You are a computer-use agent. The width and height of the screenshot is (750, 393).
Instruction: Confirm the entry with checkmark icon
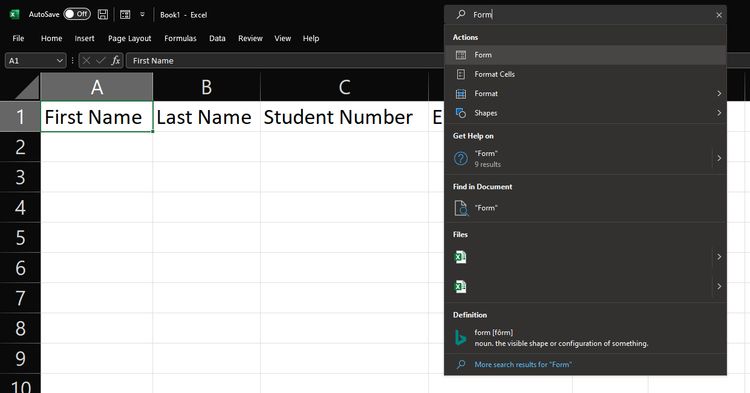coord(100,61)
